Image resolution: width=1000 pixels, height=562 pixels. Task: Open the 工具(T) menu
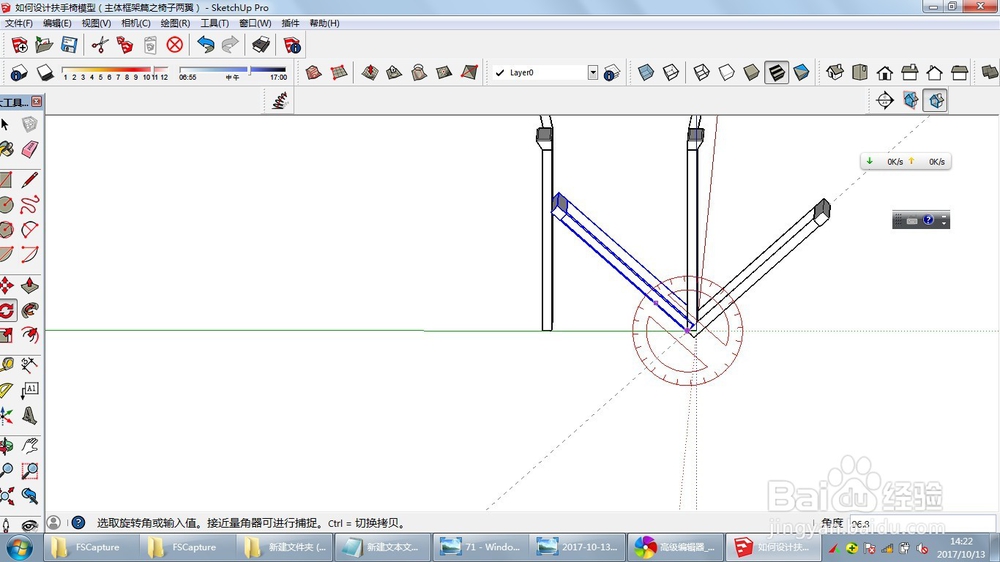(x=214, y=23)
